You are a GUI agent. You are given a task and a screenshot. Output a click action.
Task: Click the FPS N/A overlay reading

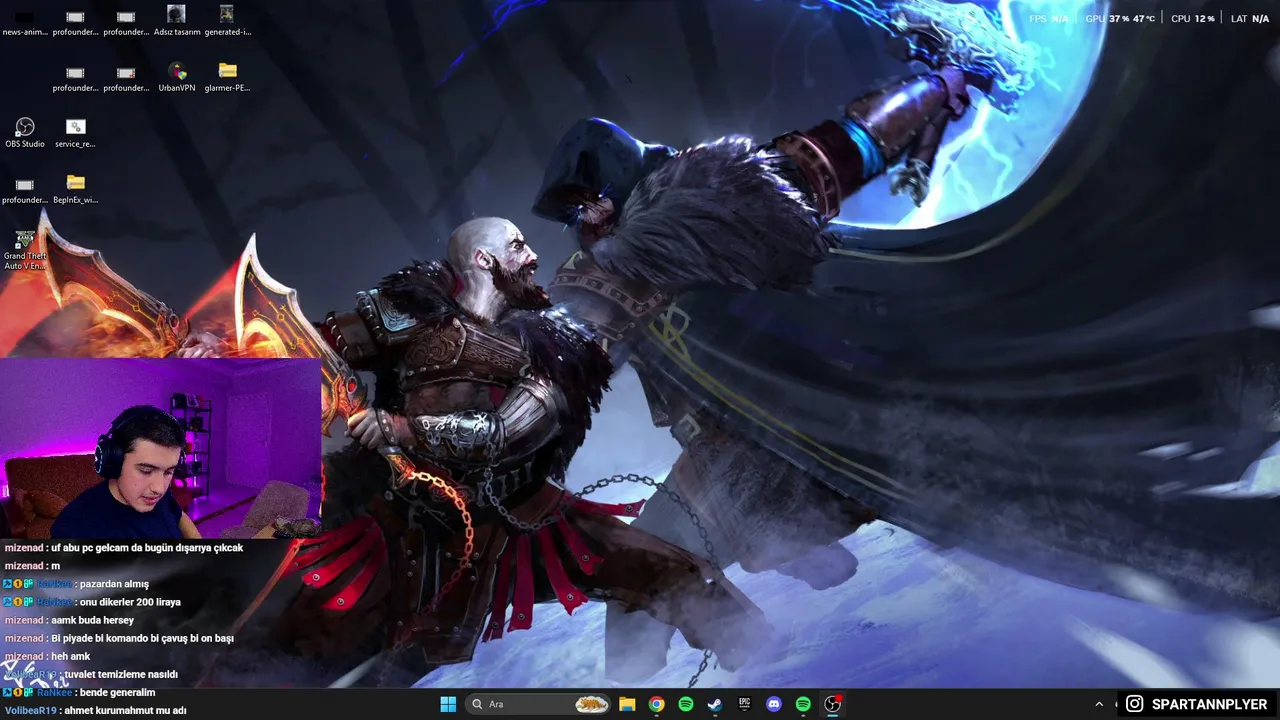pyautogui.click(x=1048, y=19)
